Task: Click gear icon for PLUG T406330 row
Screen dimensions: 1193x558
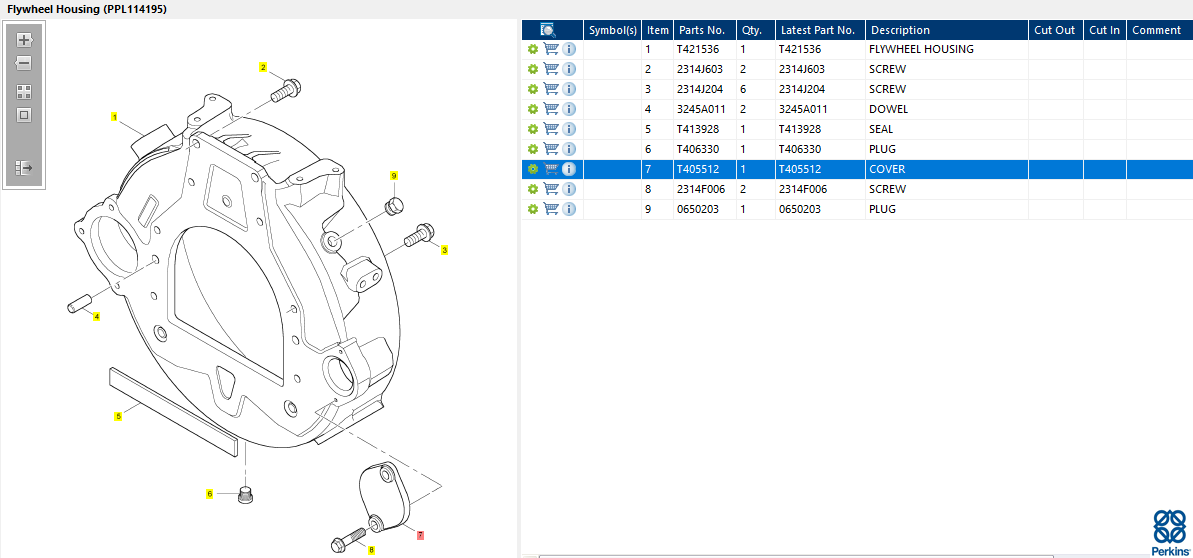Action: (533, 149)
